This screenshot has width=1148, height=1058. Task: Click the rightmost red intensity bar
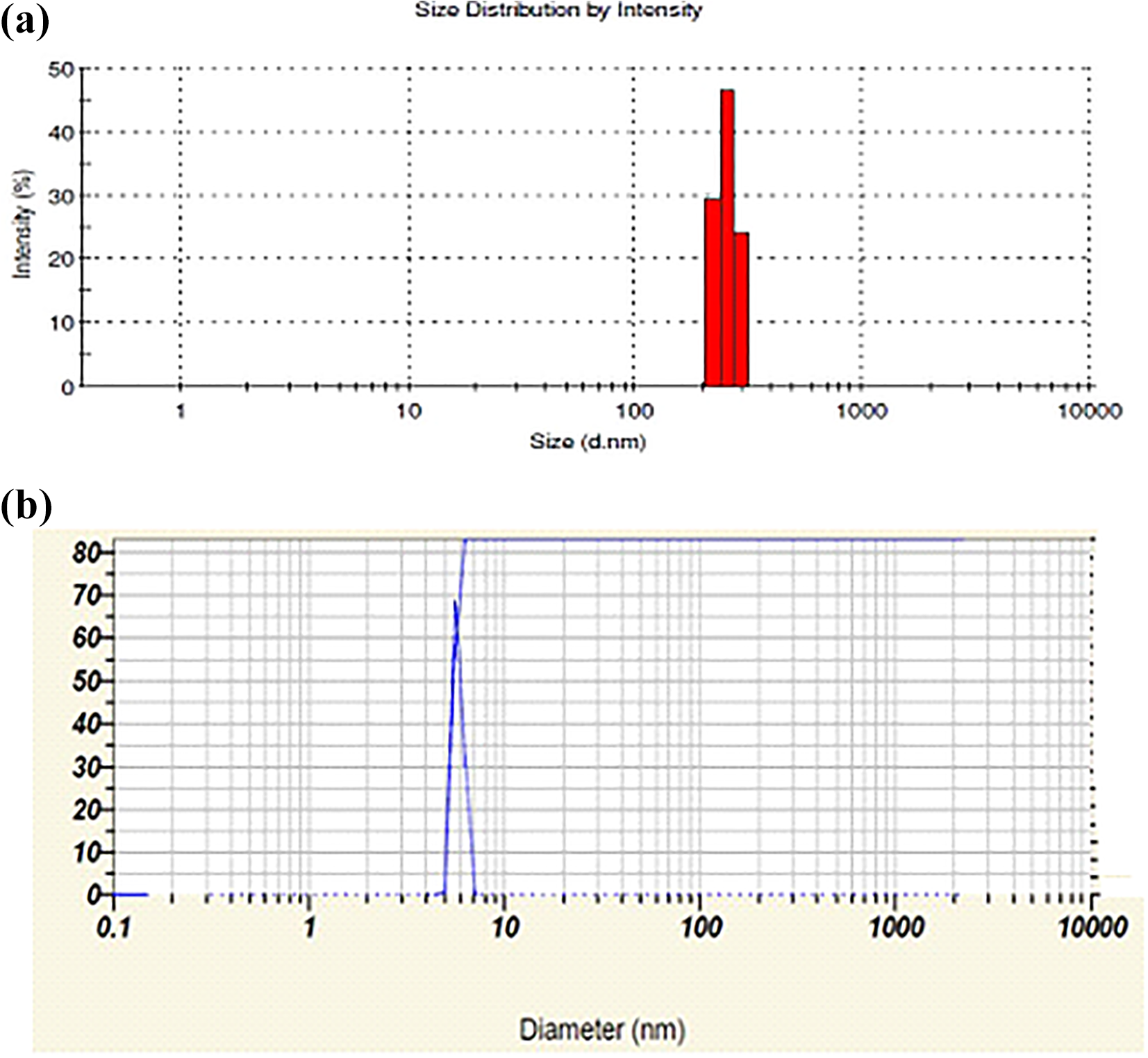741,309
